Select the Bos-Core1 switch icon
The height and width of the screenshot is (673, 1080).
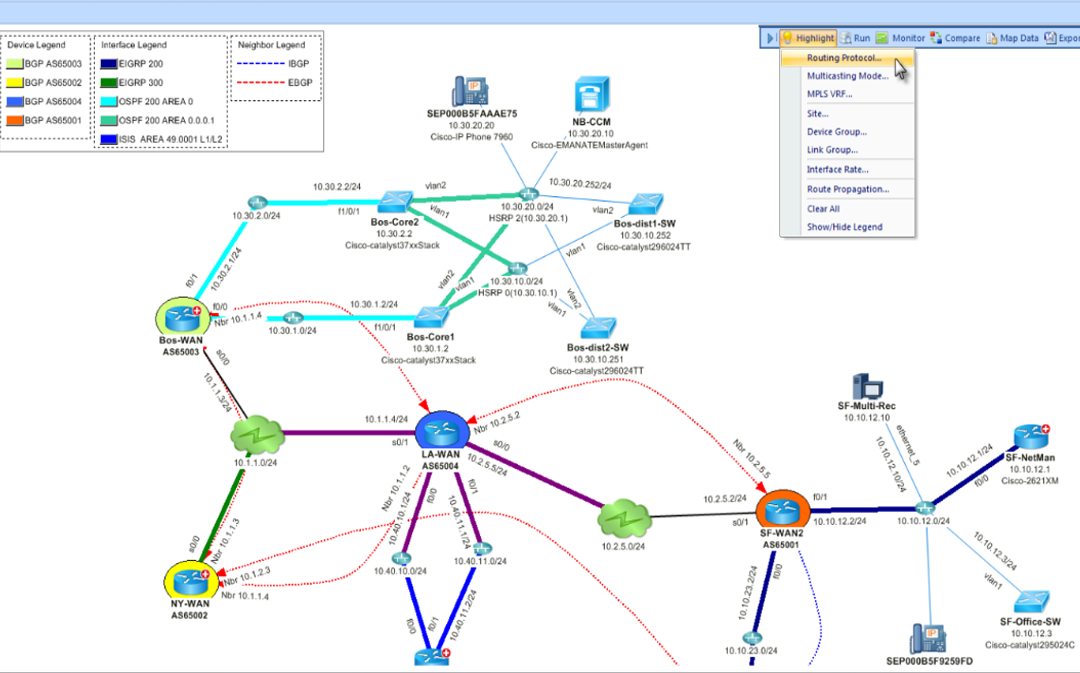tap(431, 318)
